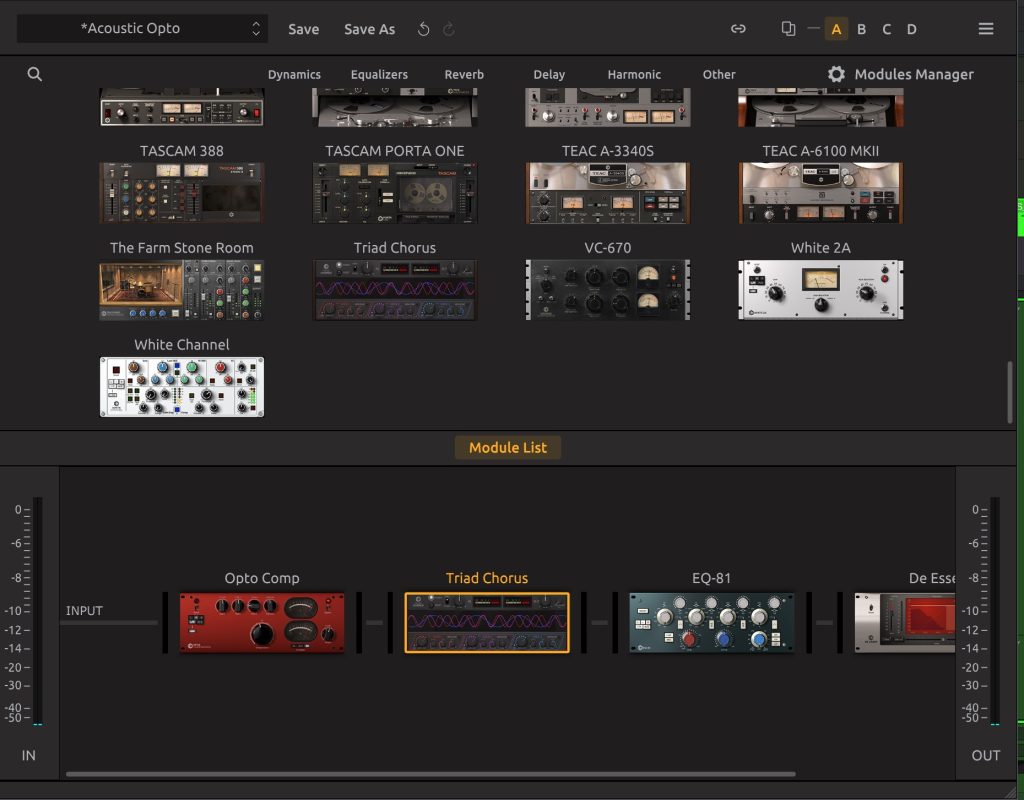Viewport: 1024px width, 800px height.
Task: Click the Save button
Action: pos(303,29)
